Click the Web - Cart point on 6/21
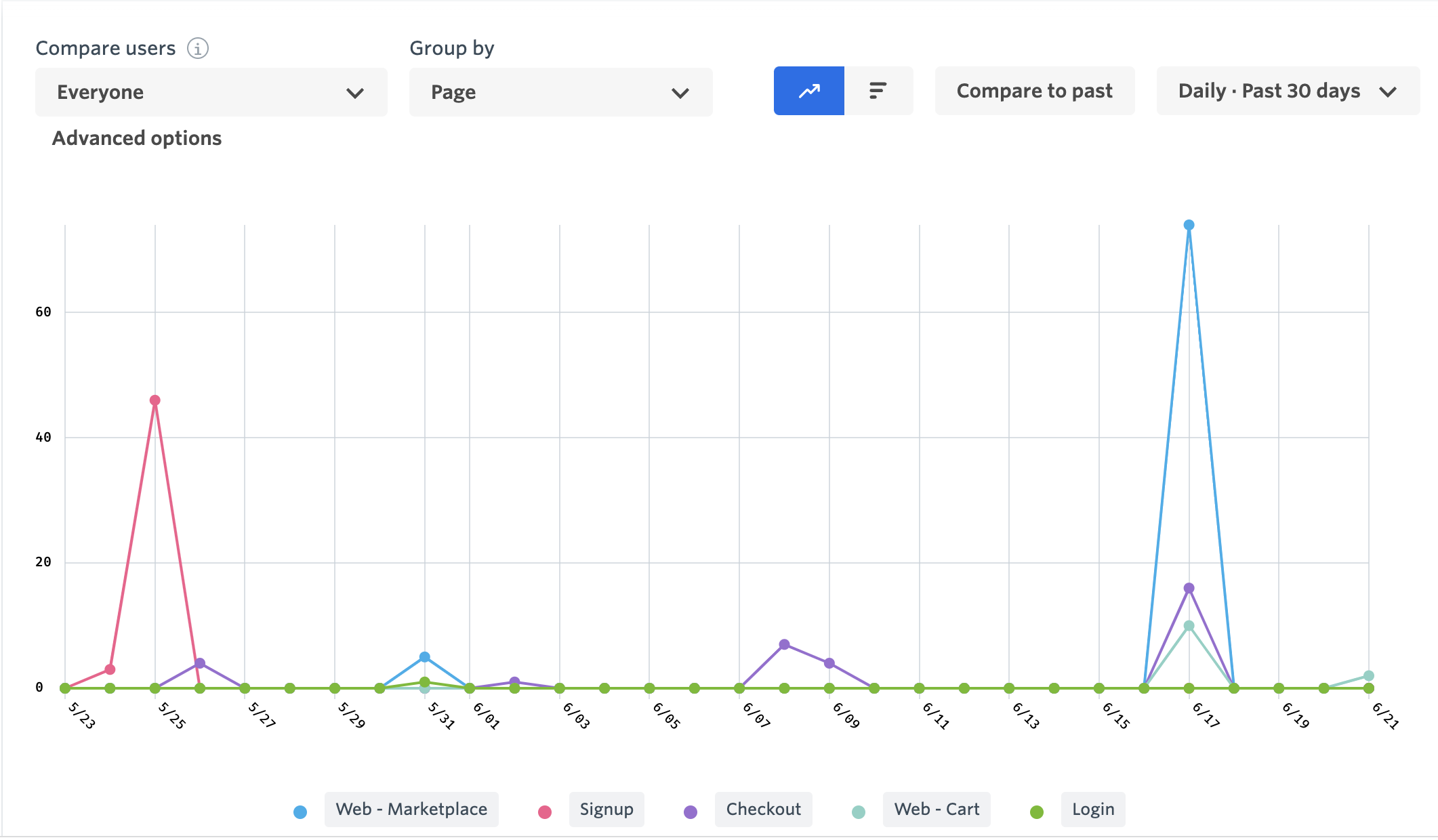 [x=1369, y=676]
